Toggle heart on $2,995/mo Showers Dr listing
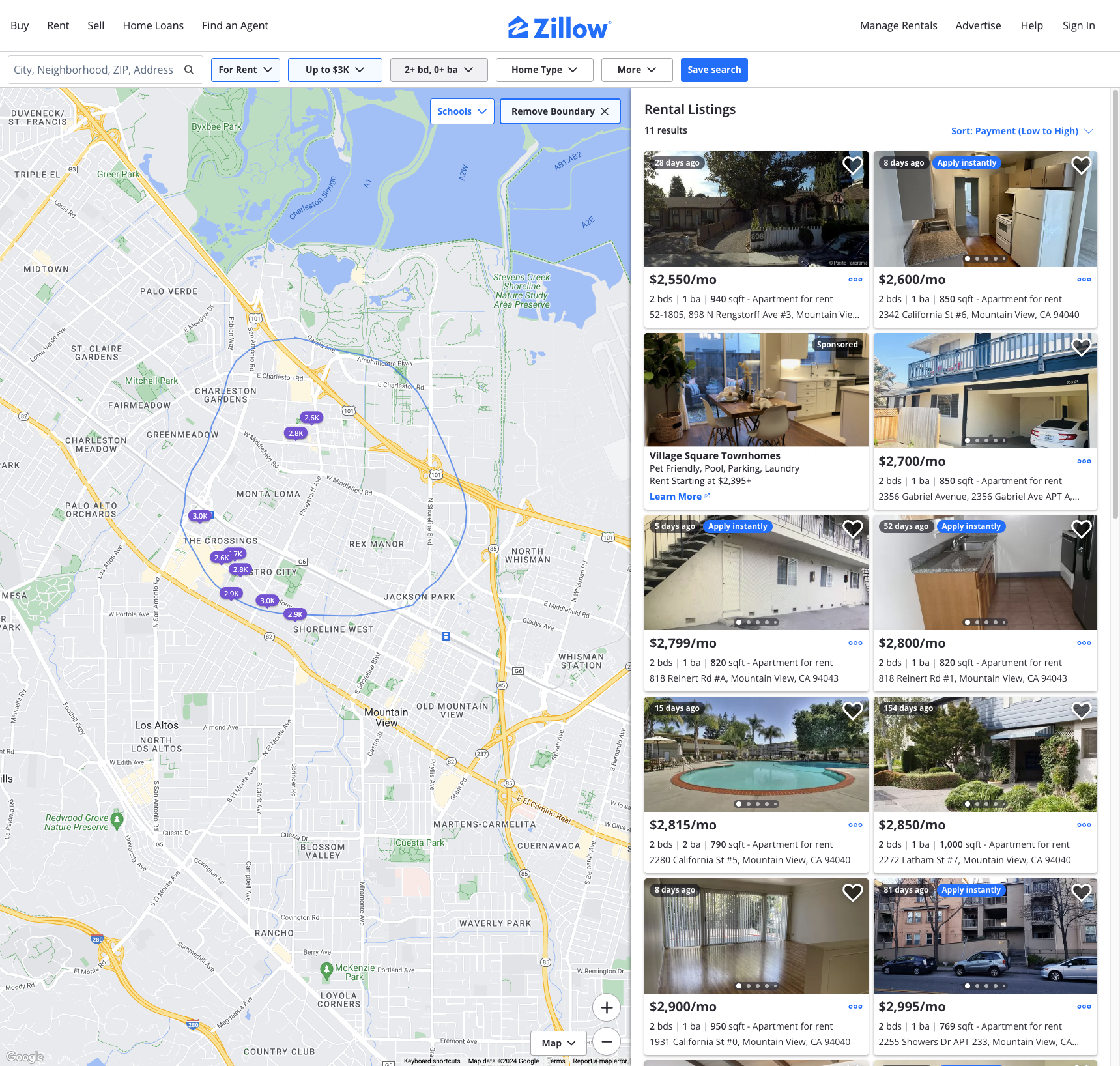 coord(1082,893)
